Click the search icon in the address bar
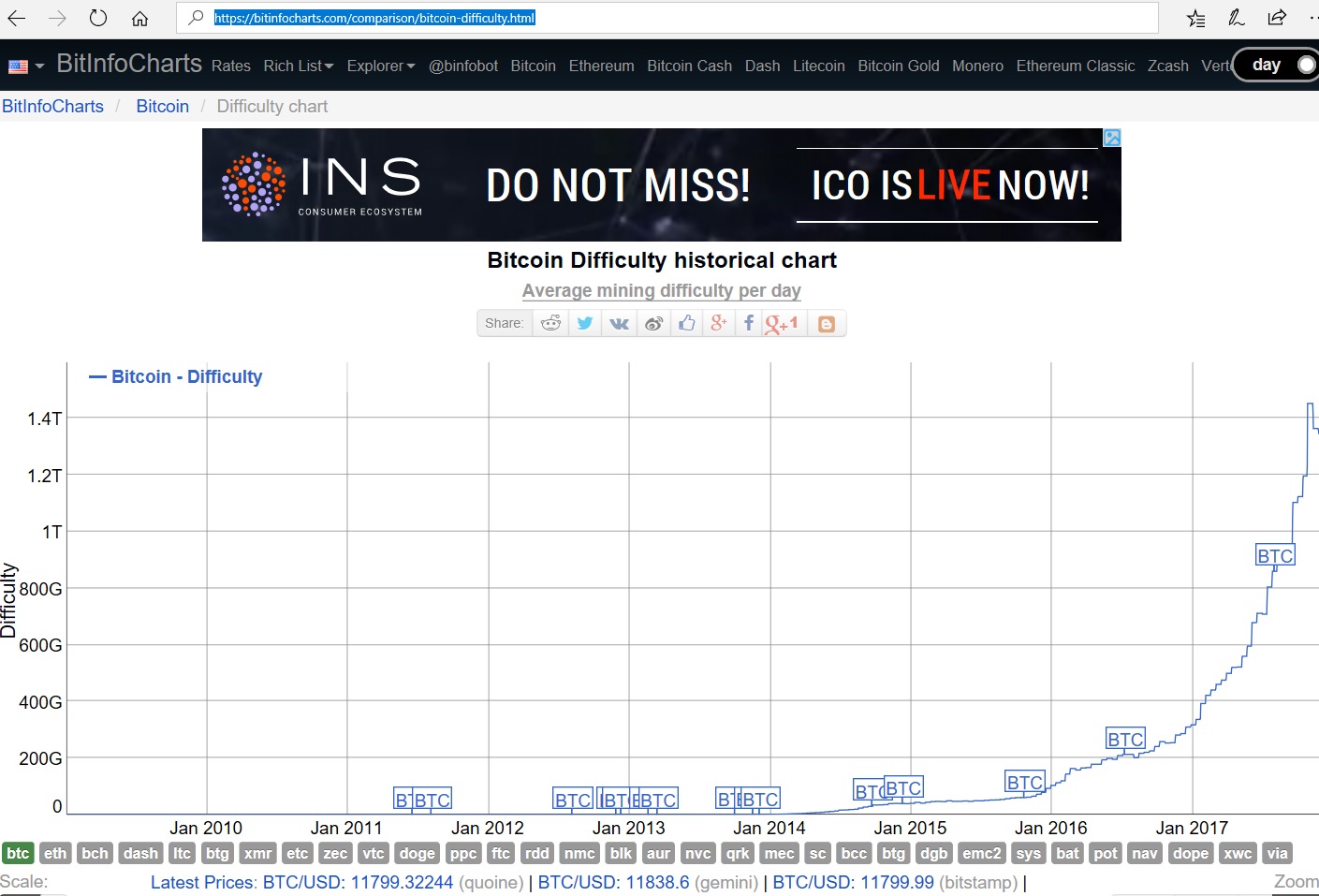Image resolution: width=1319 pixels, height=896 pixels. coord(196,18)
